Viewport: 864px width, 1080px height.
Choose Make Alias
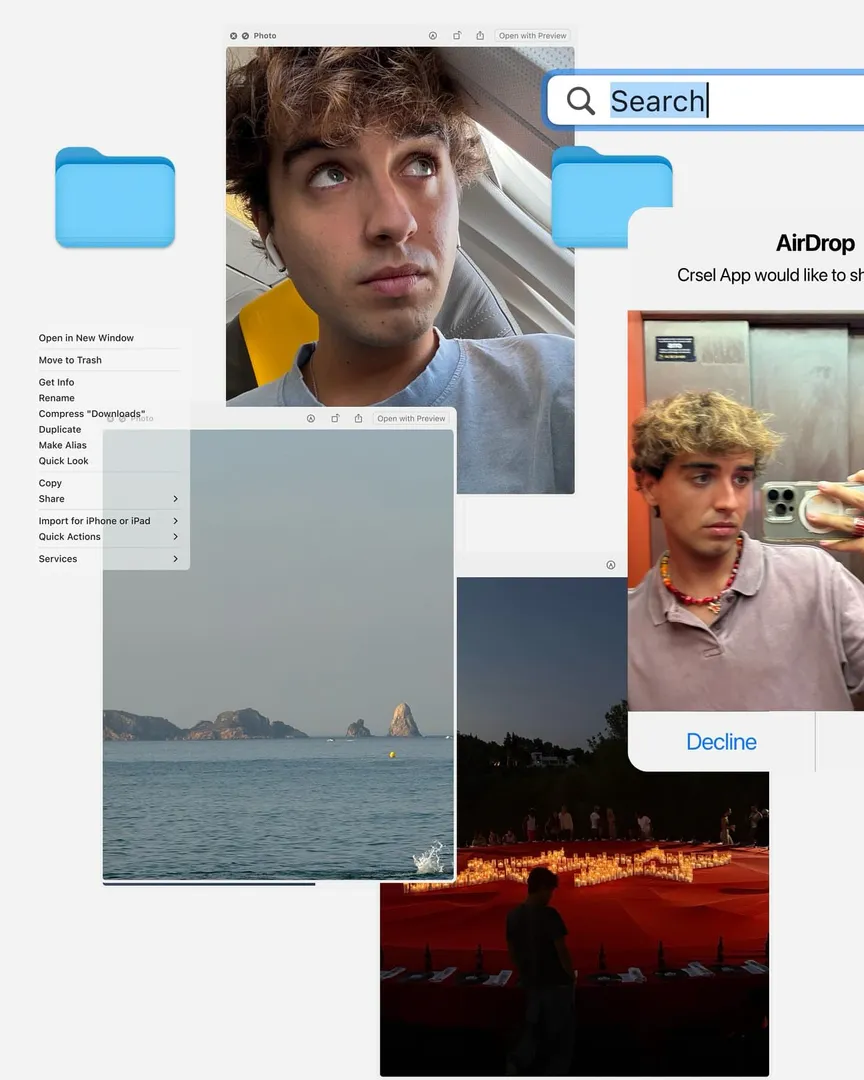pyautogui.click(x=63, y=446)
